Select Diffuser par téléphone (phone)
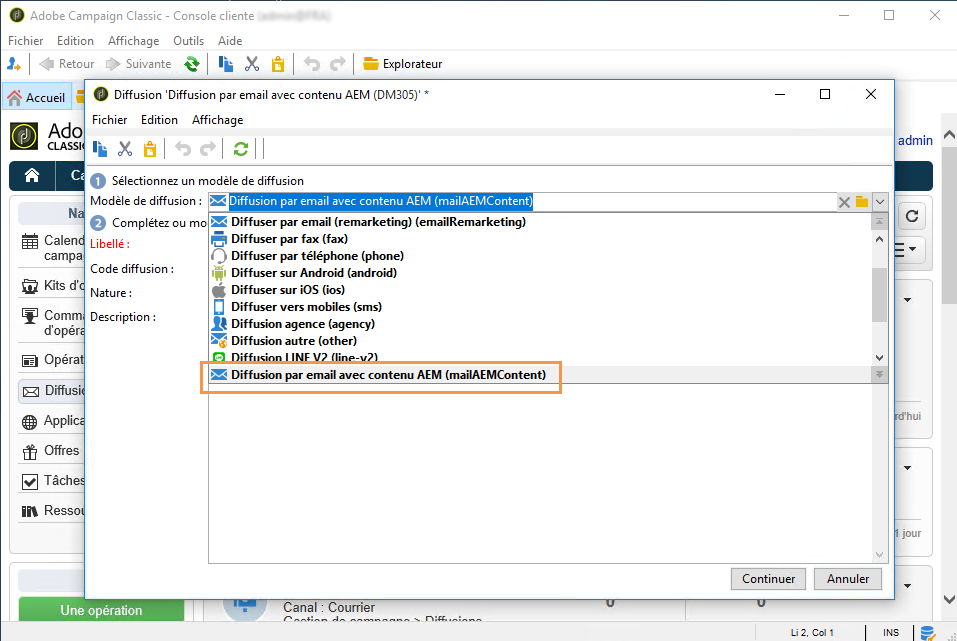957x641 pixels. (317, 256)
